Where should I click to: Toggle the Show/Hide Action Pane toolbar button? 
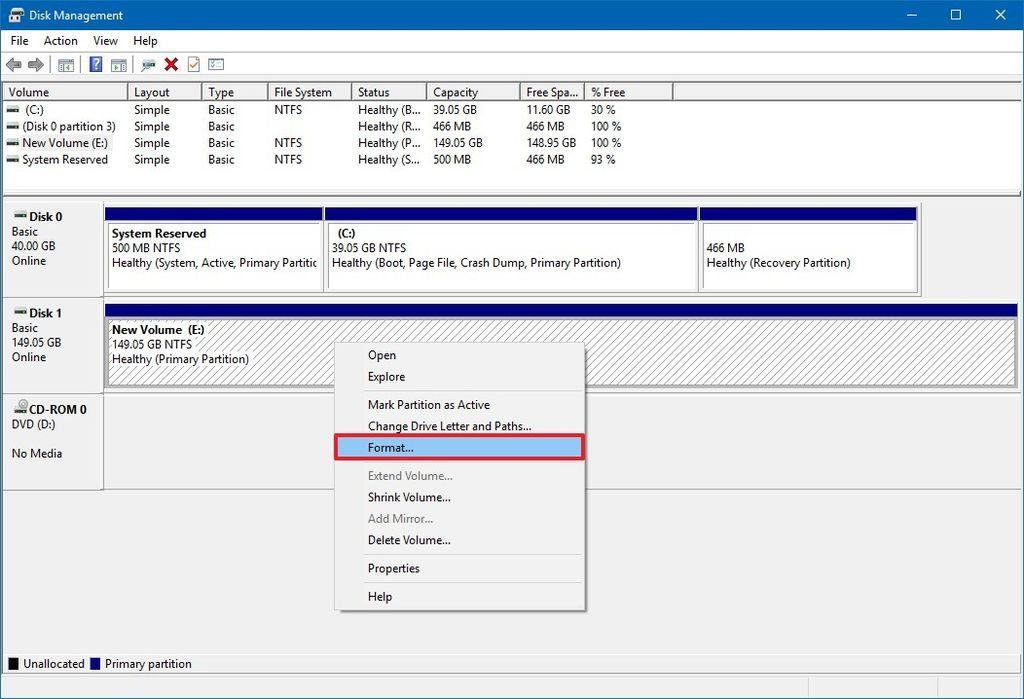coord(118,64)
